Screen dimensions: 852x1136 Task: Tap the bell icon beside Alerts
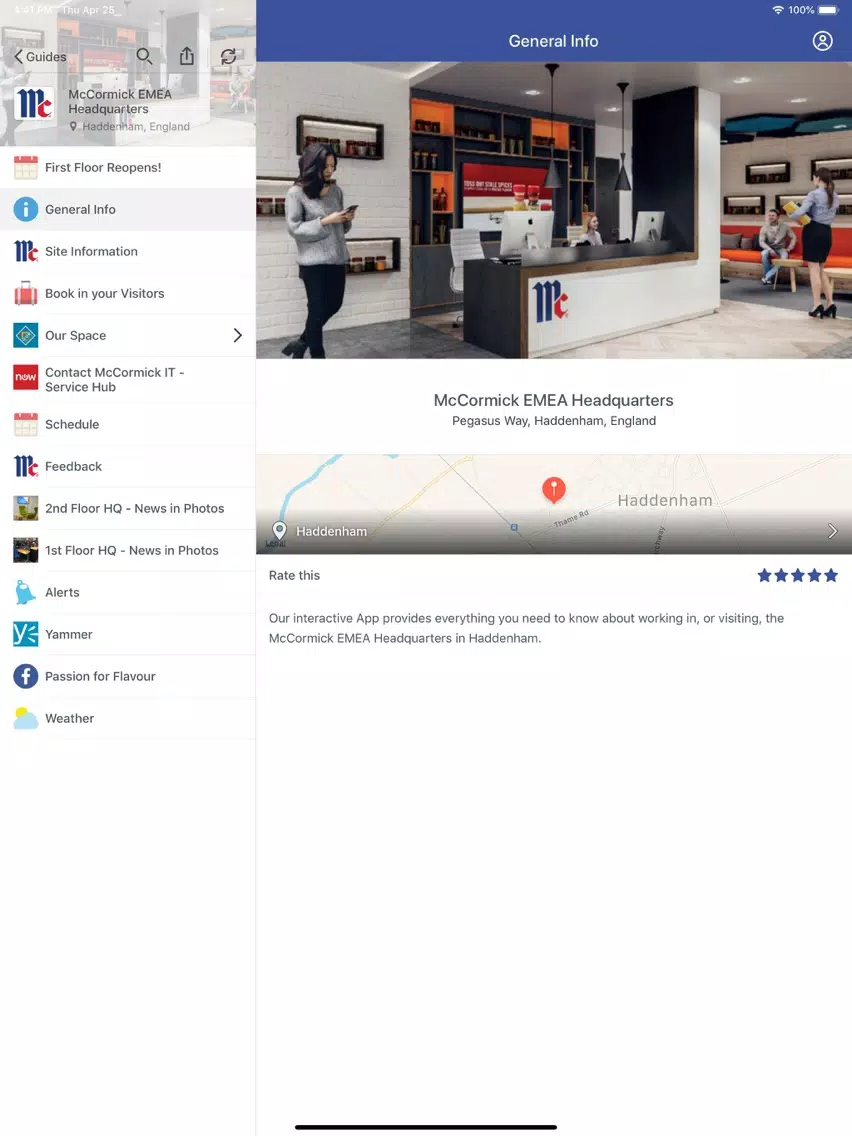tap(25, 593)
